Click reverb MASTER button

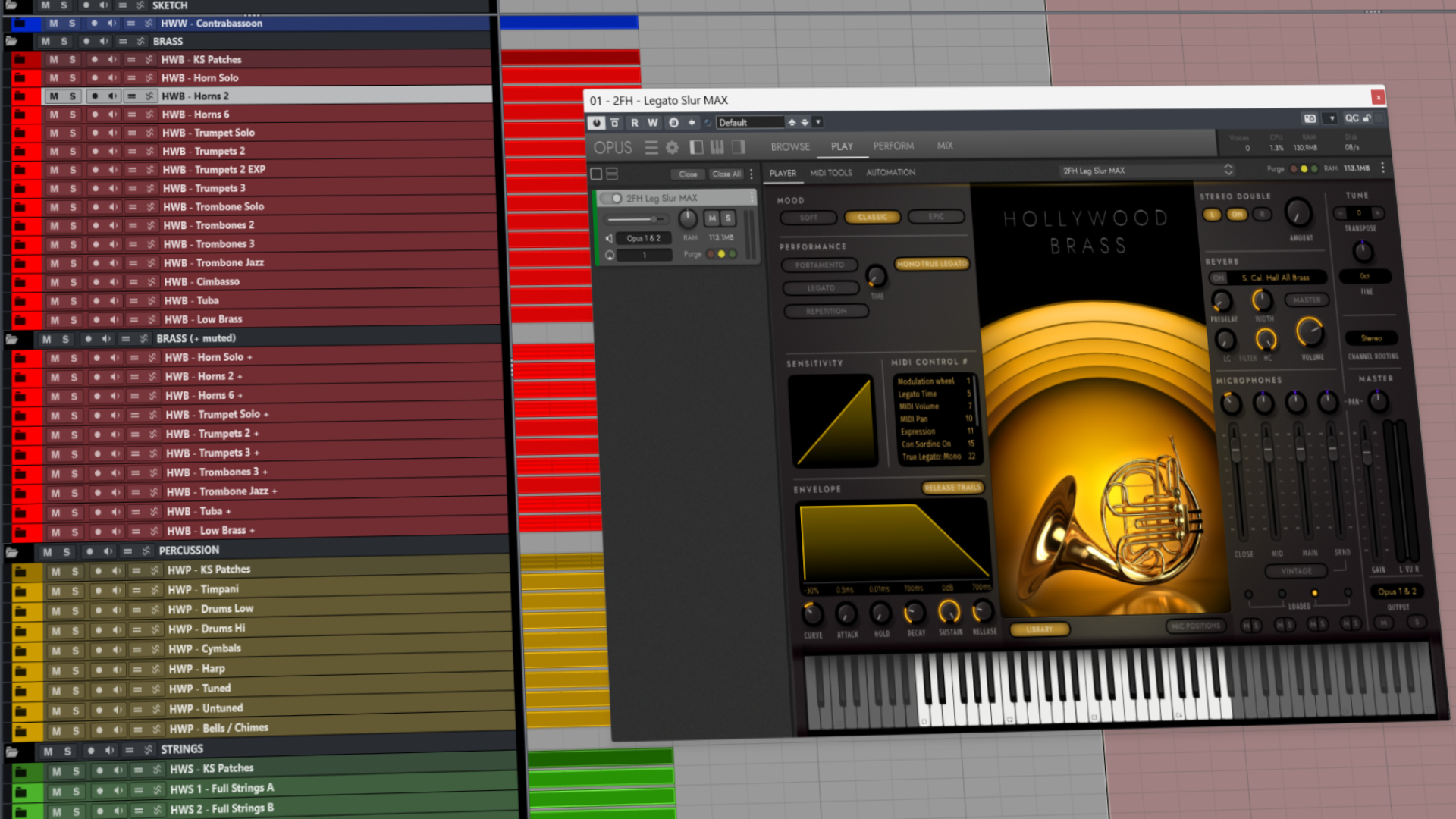1307,300
